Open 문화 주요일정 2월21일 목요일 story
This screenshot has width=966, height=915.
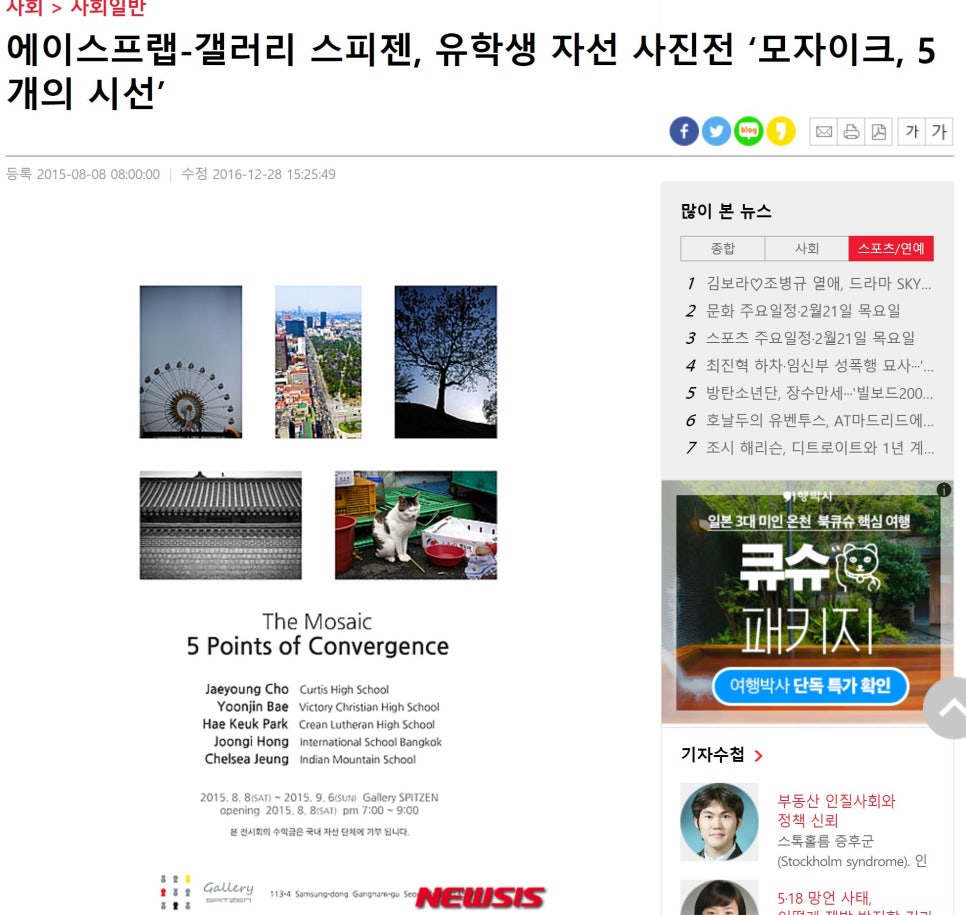click(803, 311)
